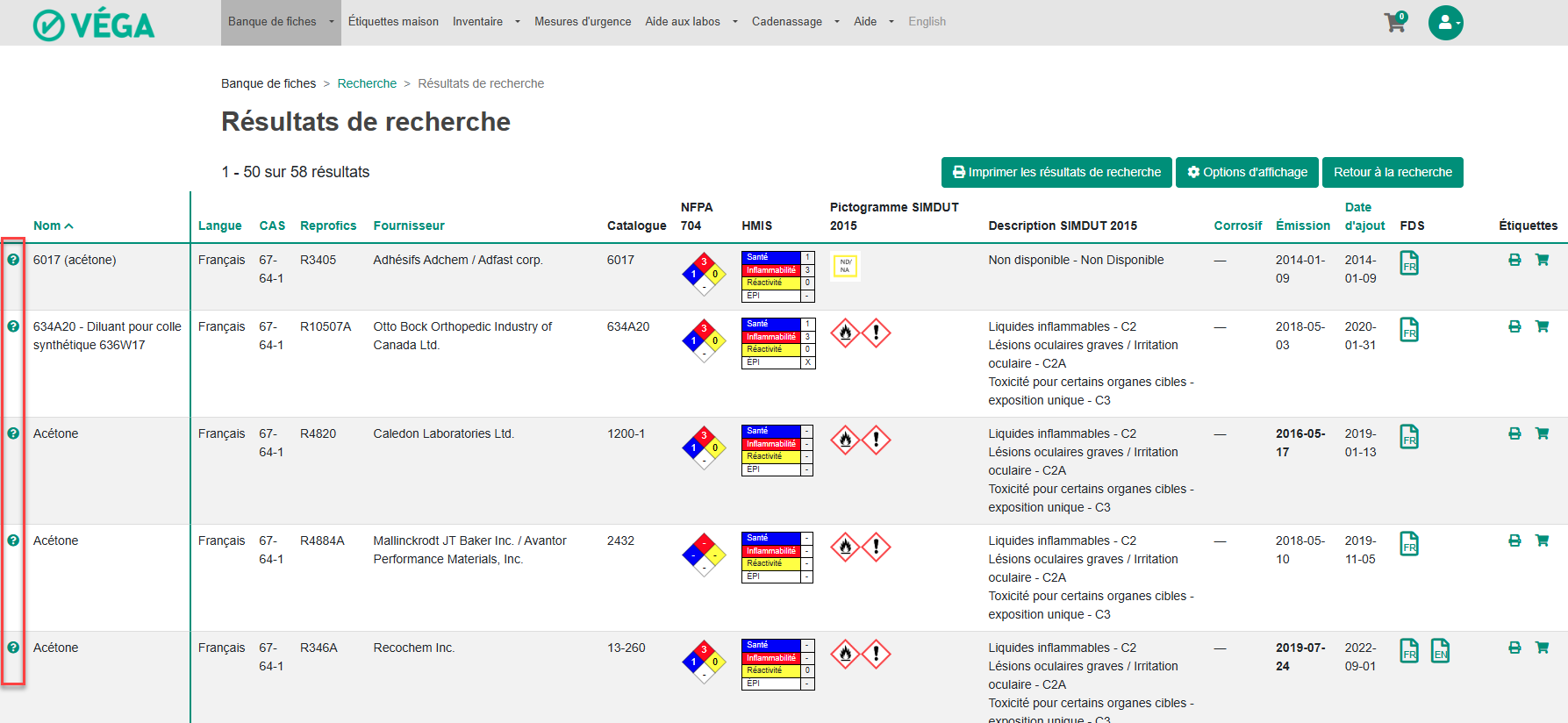Sort results by the Reprofics column

pos(328,225)
